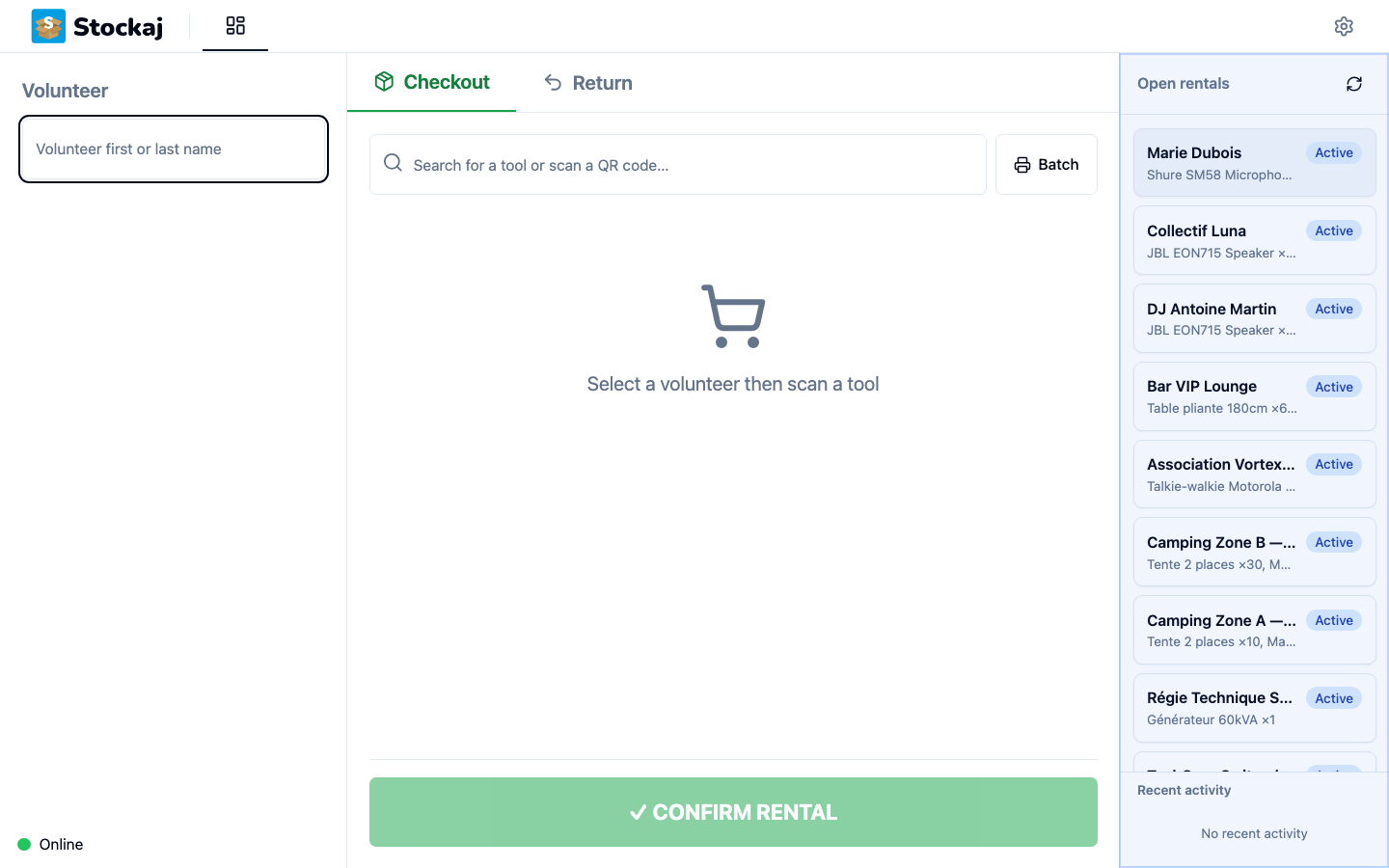Select the Checkout tab
The image size is (1389, 868).
point(432,83)
